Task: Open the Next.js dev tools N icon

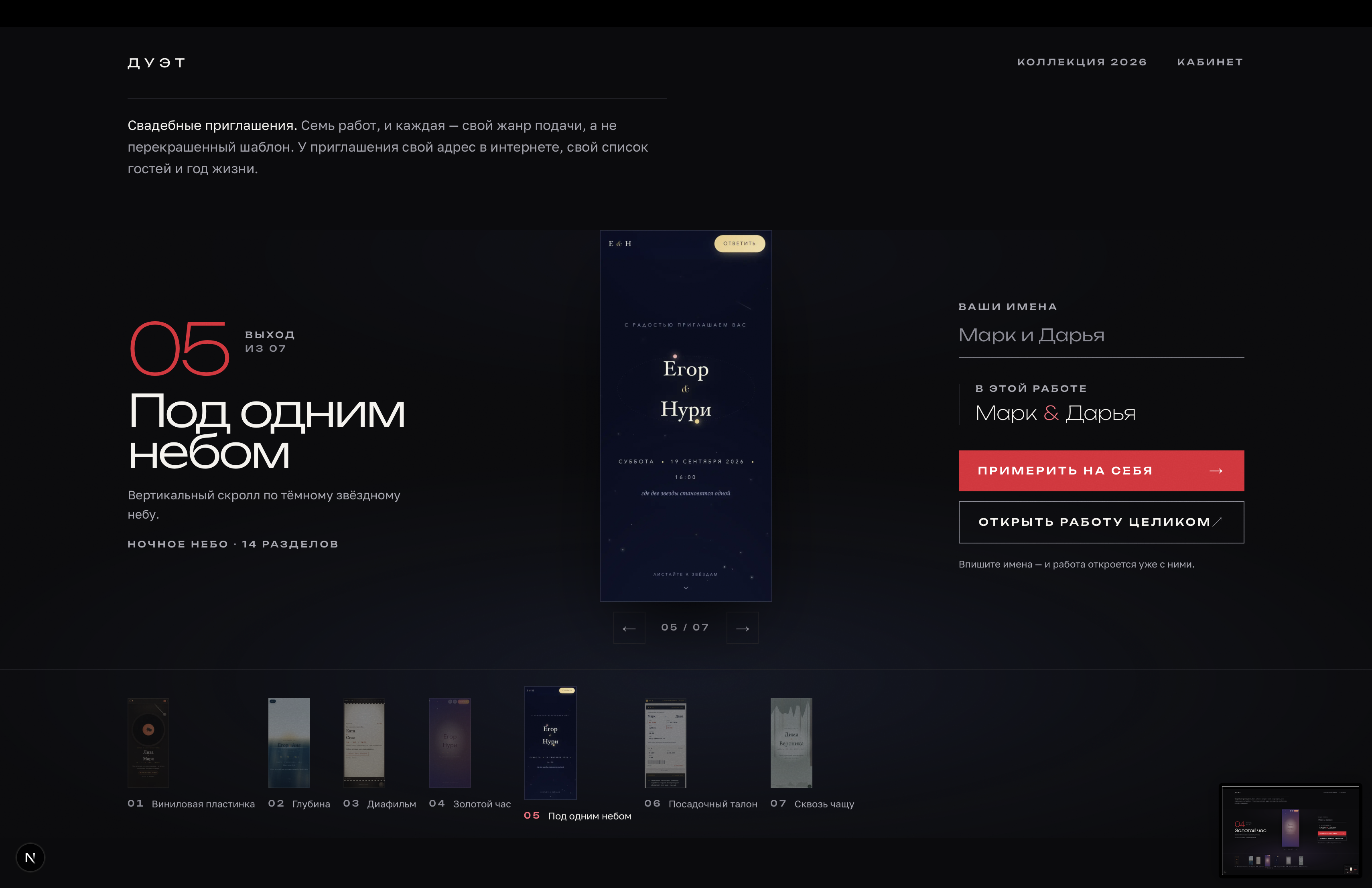Action: pos(30,858)
